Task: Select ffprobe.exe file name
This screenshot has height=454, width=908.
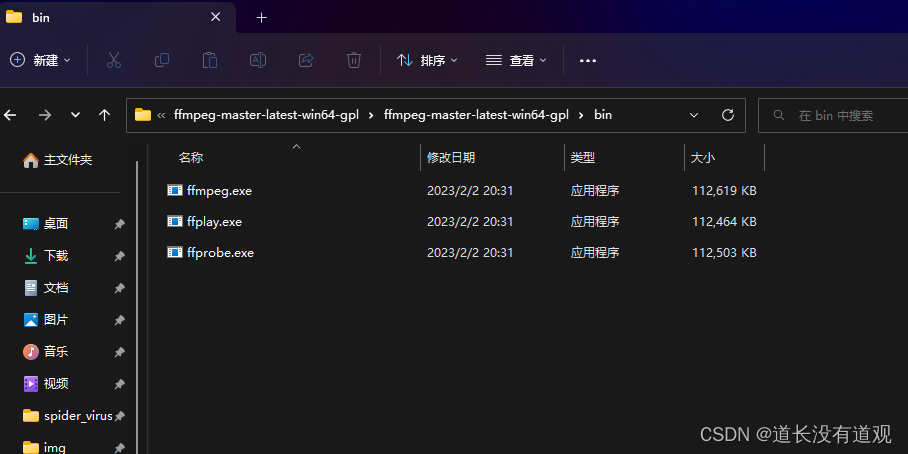Action: pos(221,253)
